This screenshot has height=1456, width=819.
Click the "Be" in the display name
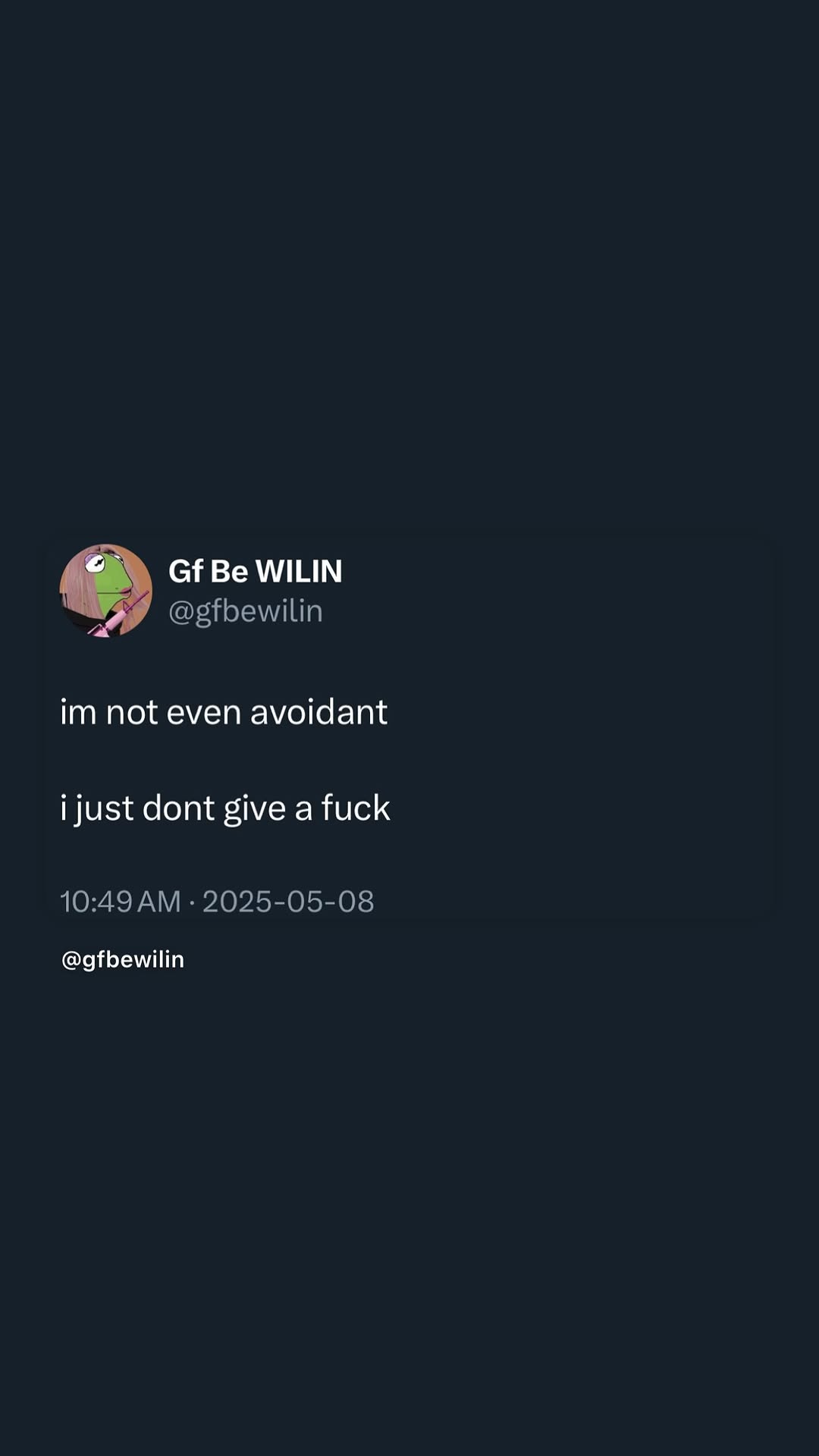[x=229, y=571]
